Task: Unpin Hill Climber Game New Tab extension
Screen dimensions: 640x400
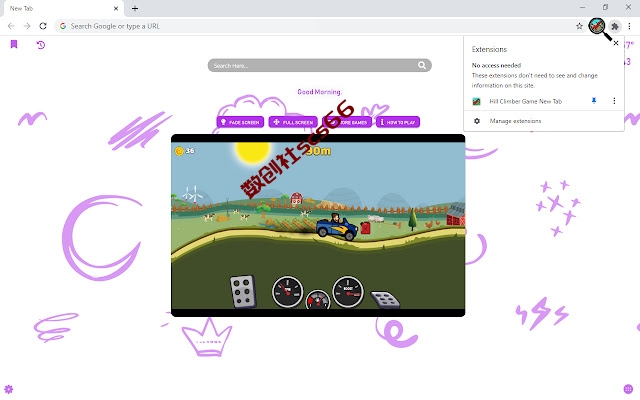Action: [x=594, y=101]
